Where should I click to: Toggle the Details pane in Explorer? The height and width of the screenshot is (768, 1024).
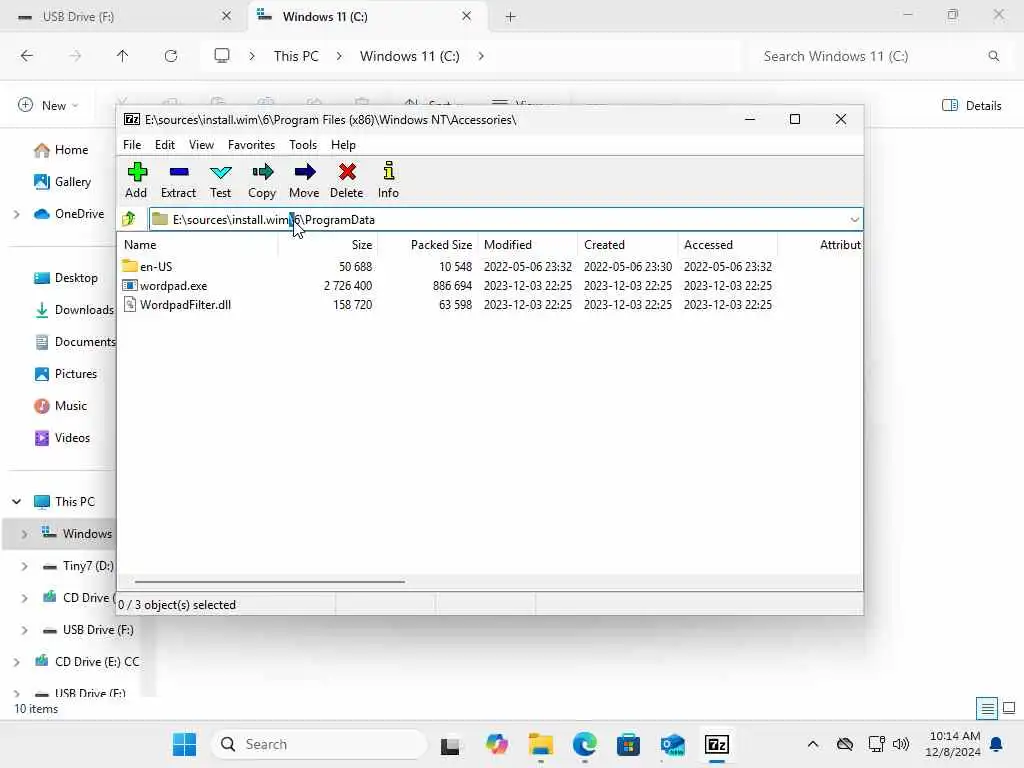point(972,105)
